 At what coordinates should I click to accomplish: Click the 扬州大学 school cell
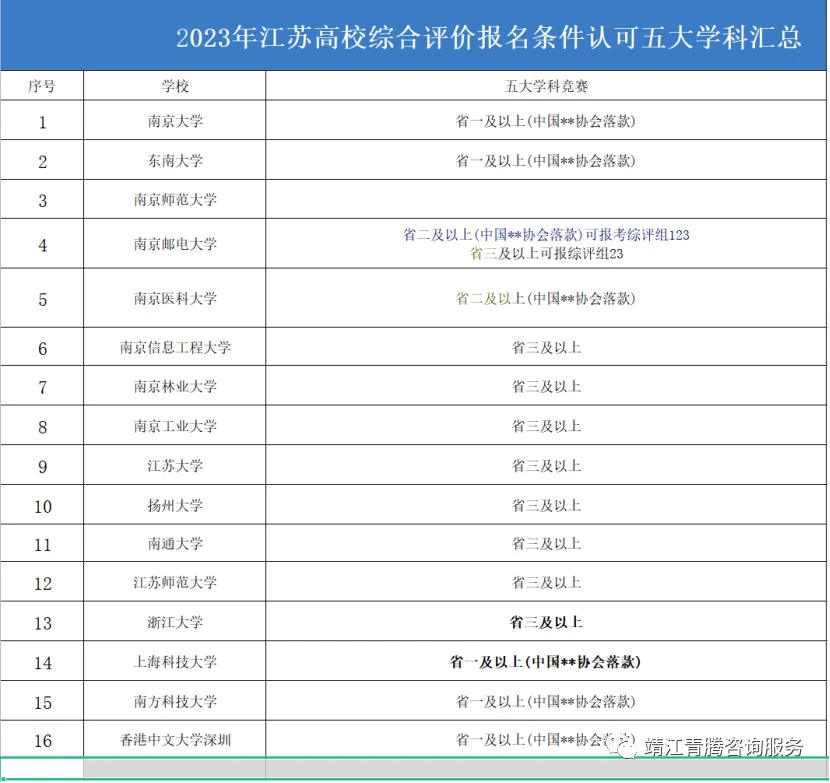coord(175,506)
